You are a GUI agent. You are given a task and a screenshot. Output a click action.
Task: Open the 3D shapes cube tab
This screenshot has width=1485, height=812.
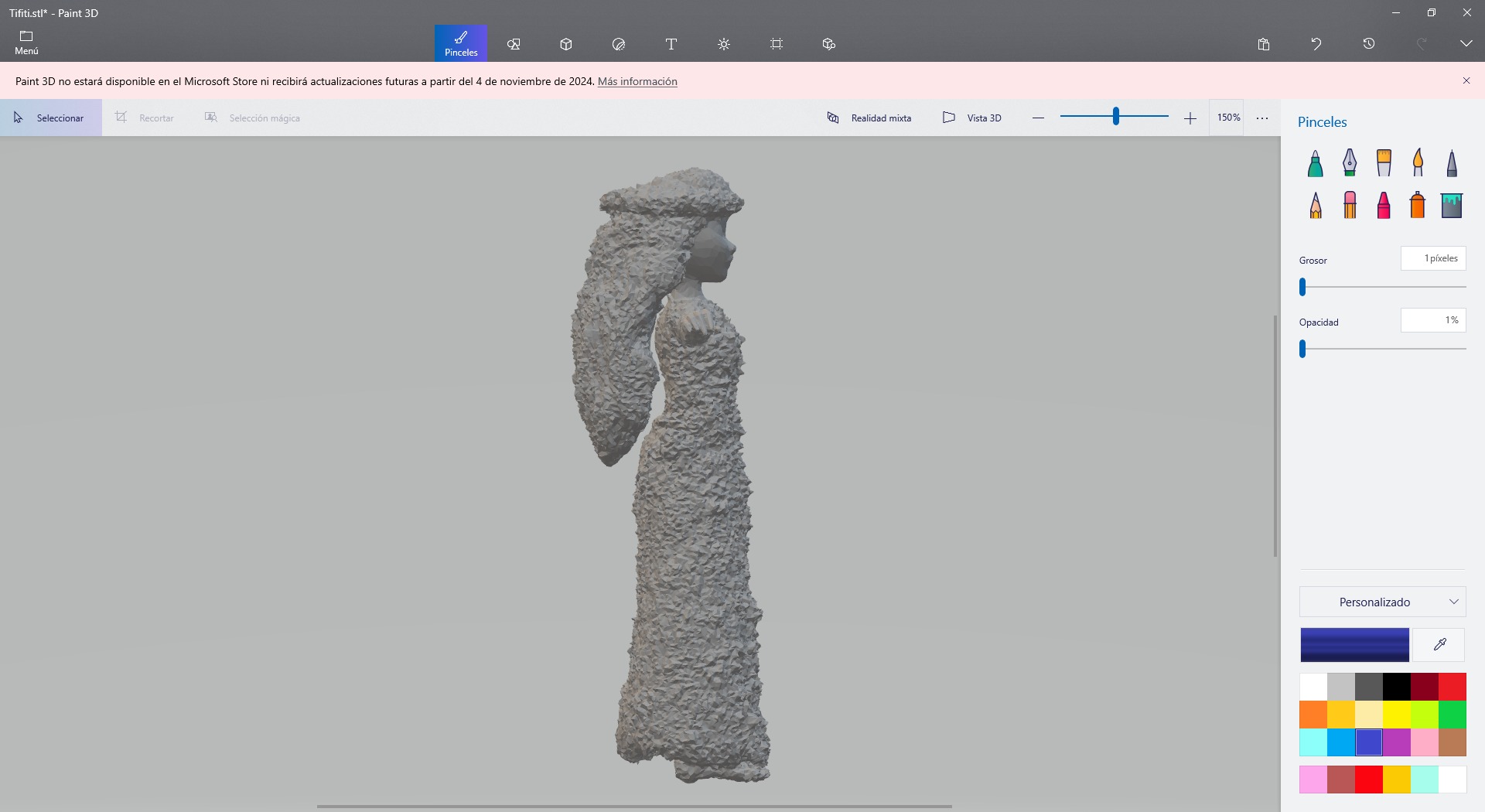(x=566, y=44)
